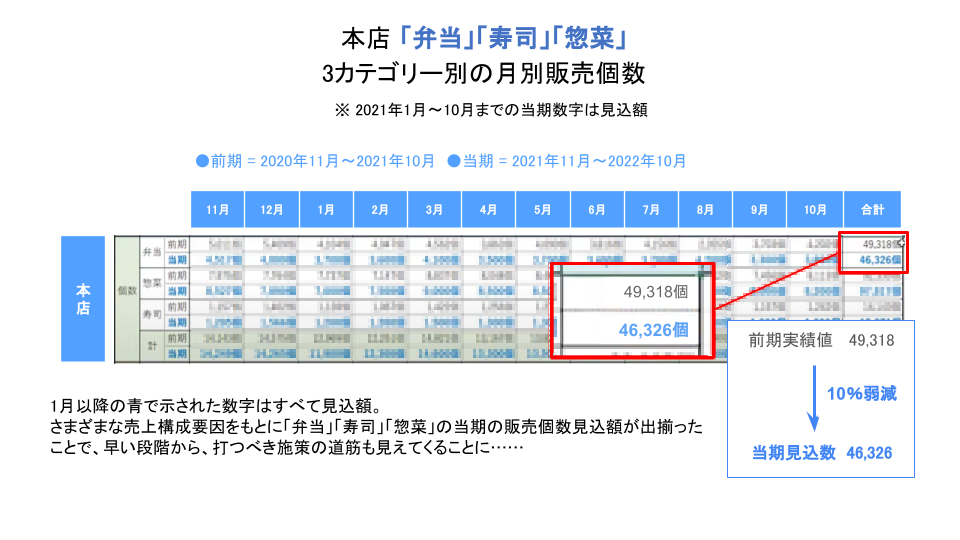Image resolution: width=960 pixels, height=540 pixels.
Task: Click the 前期 = 2020年11月～2021年10月 legend
Action: (x=315, y=161)
